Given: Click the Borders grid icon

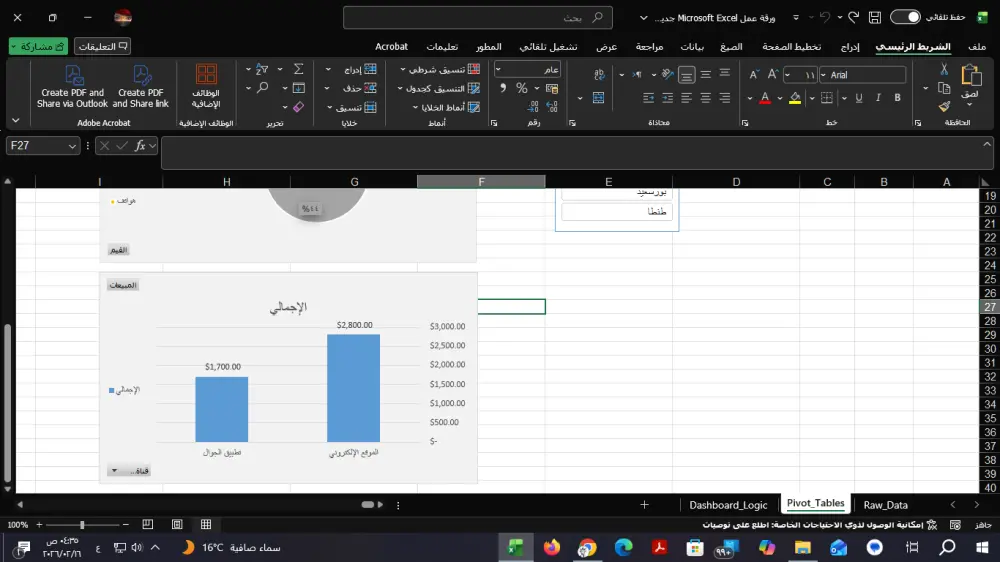Looking at the screenshot, I should (827, 98).
